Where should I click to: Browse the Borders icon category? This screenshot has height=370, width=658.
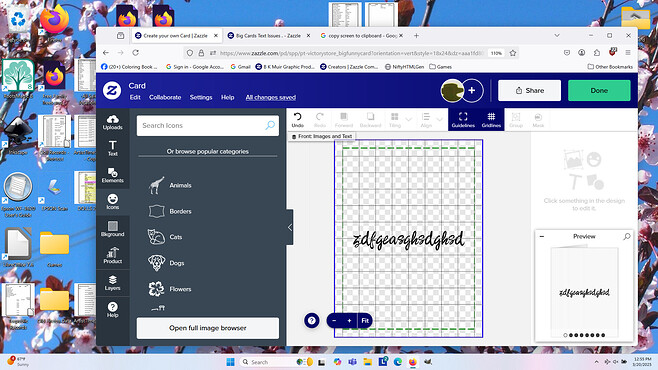(x=170, y=211)
